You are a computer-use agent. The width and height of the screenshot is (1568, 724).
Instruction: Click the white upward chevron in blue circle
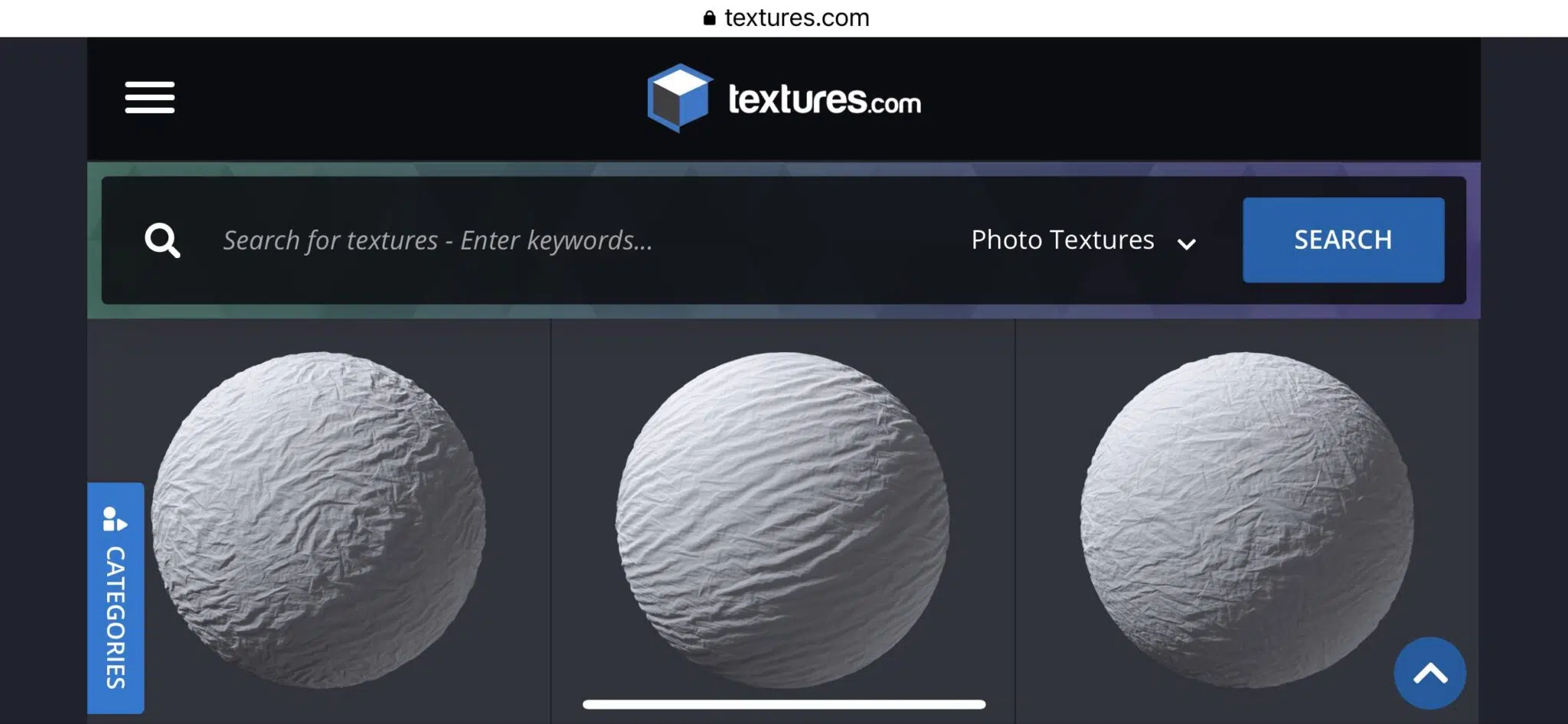click(x=1429, y=673)
